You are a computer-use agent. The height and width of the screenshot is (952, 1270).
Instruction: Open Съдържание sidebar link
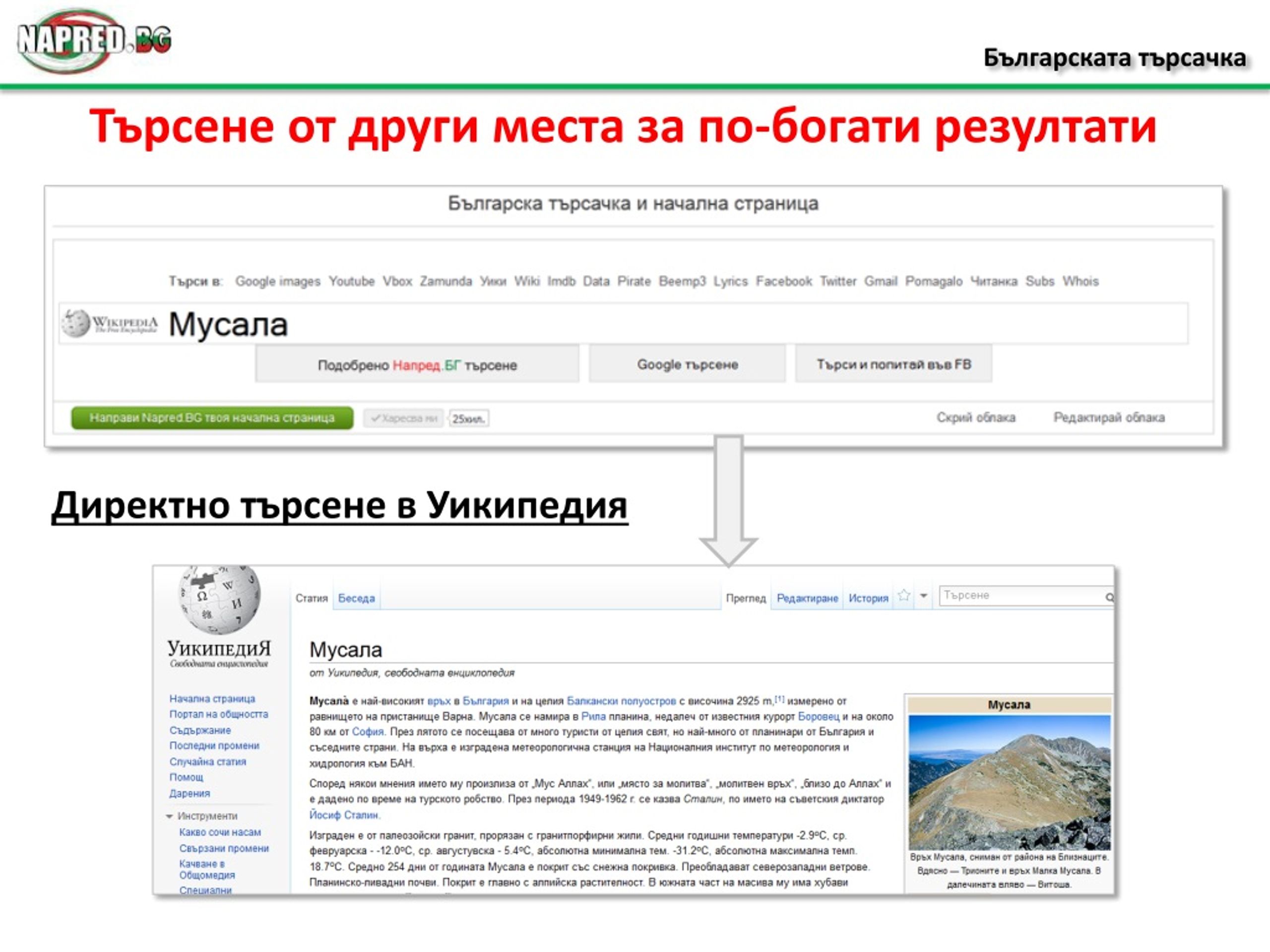pyautogui.click(x=200, y=730)
